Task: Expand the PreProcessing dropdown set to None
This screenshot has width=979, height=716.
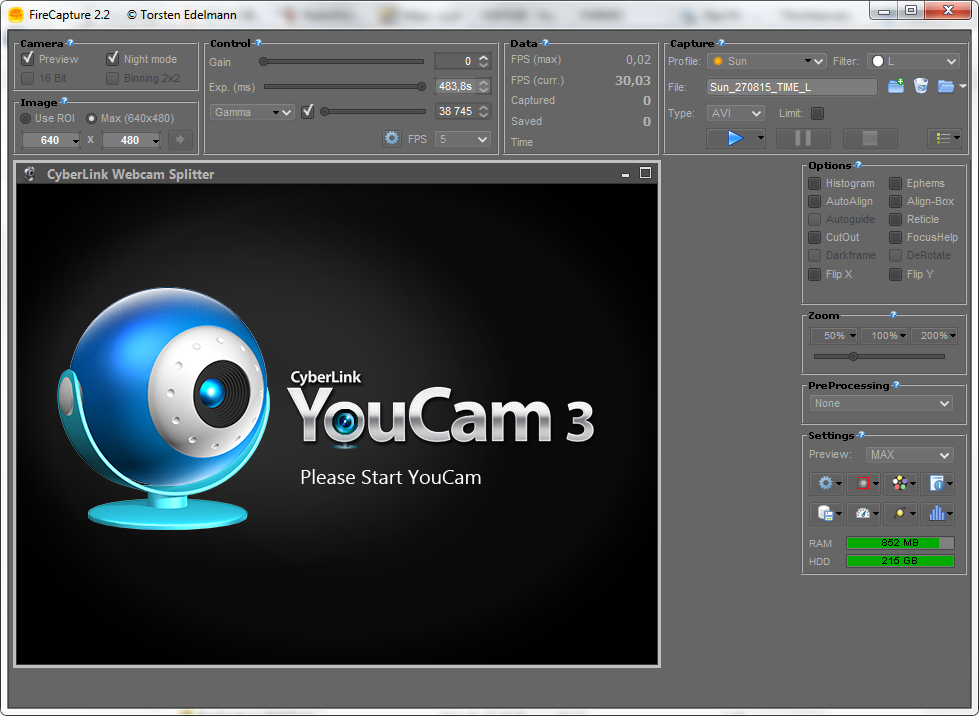Action: [881, 403]
